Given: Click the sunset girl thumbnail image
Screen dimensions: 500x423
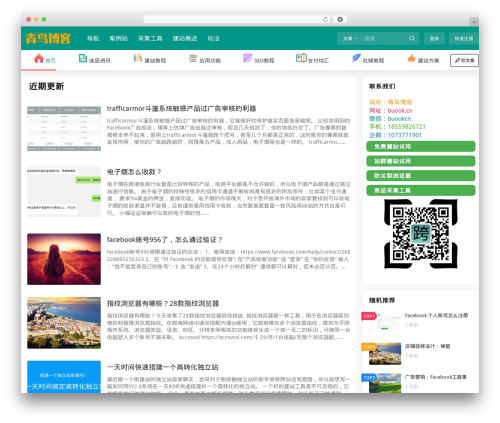Looking at the screenshot, I should 64,259.
